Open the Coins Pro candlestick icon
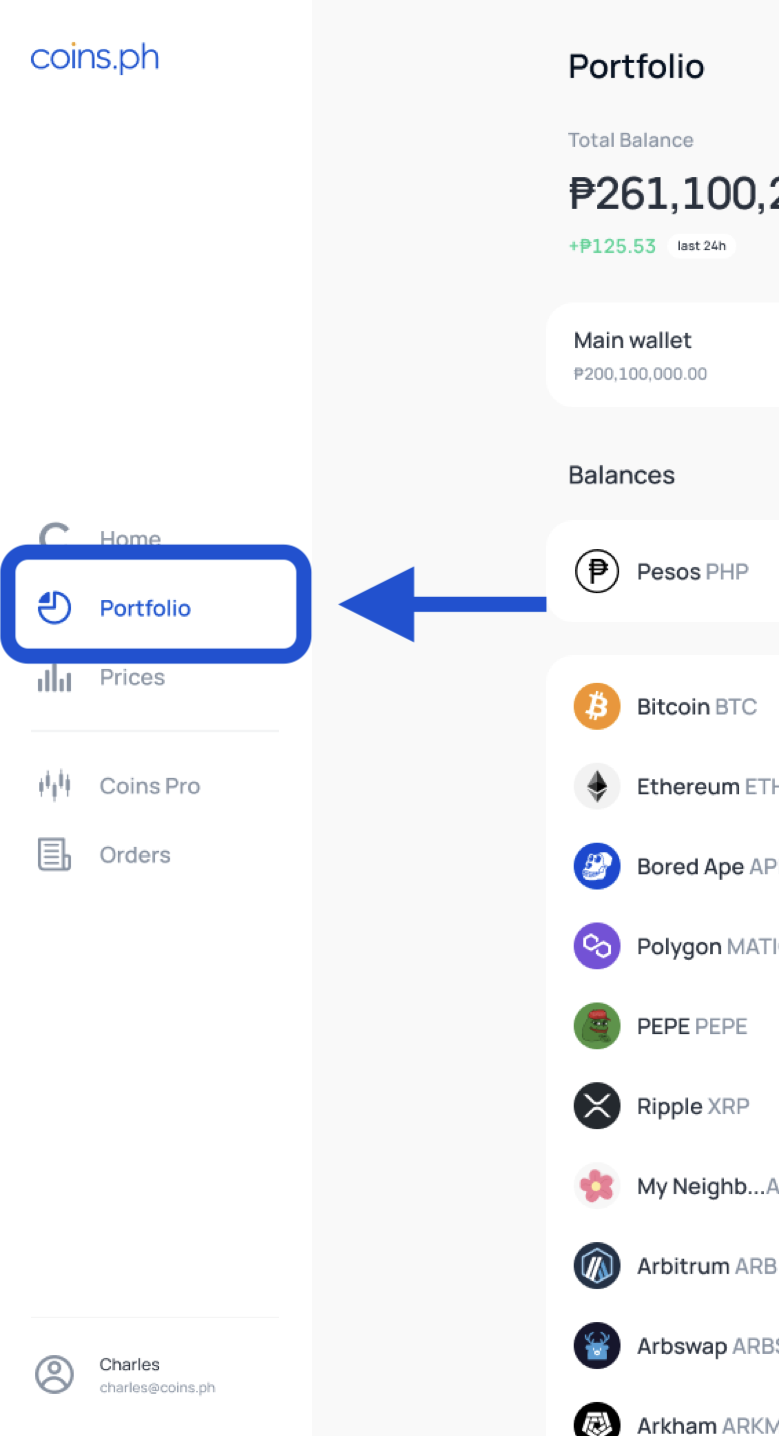This screenshot has width=779, height=1436. [x=54, y=786]
